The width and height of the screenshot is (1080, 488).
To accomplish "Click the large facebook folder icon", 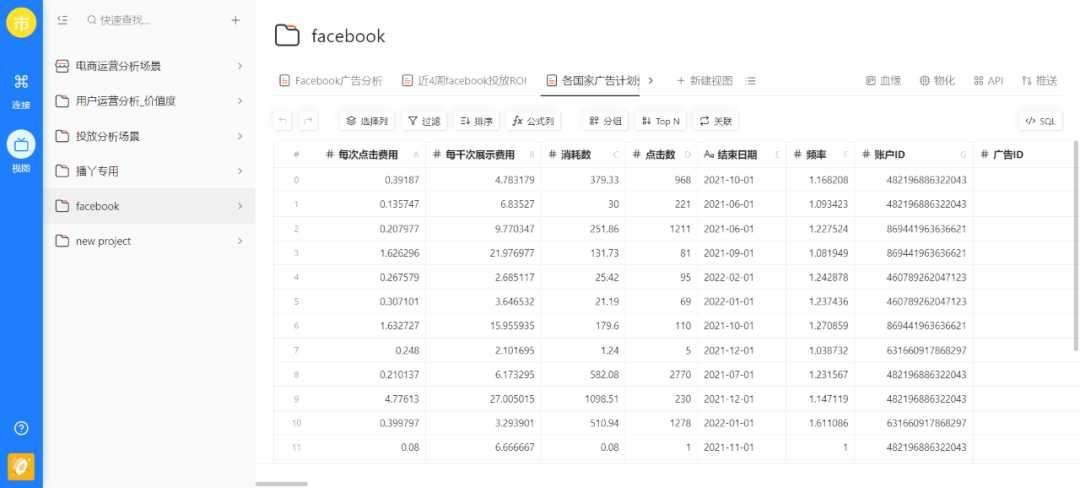I will click(287, 36).
